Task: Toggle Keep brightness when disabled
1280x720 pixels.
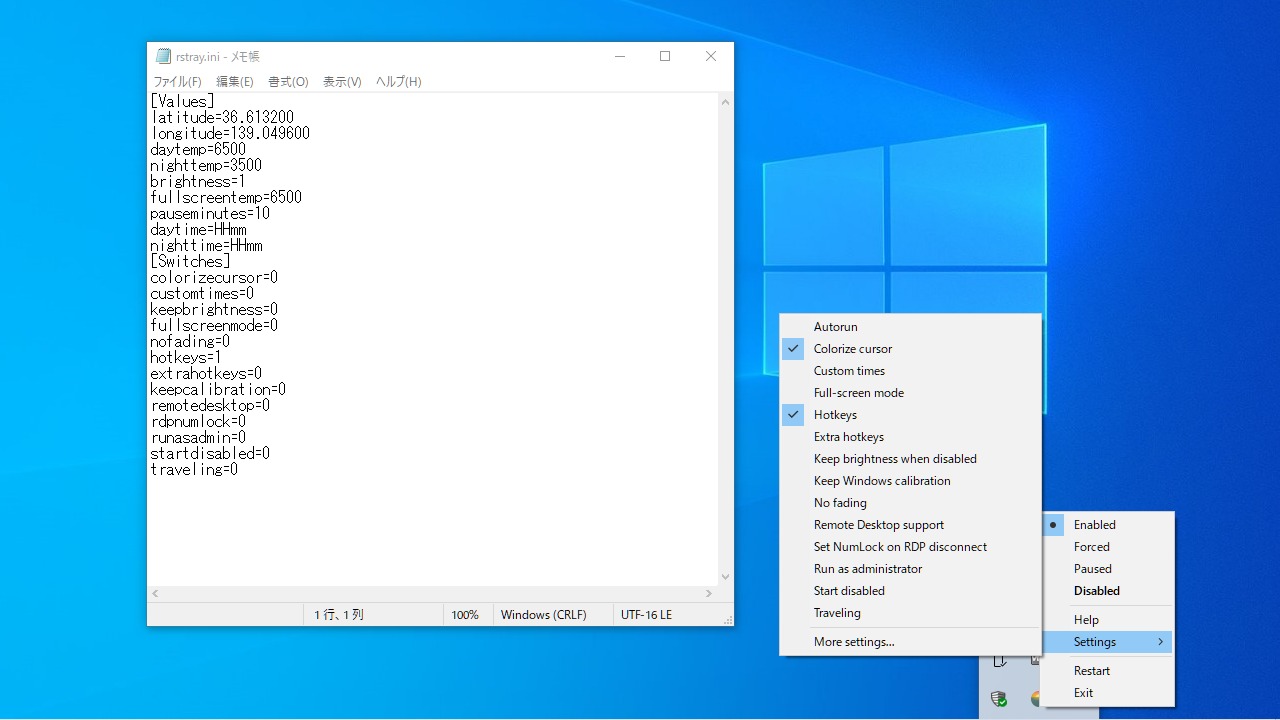Action: click(910, 459)
